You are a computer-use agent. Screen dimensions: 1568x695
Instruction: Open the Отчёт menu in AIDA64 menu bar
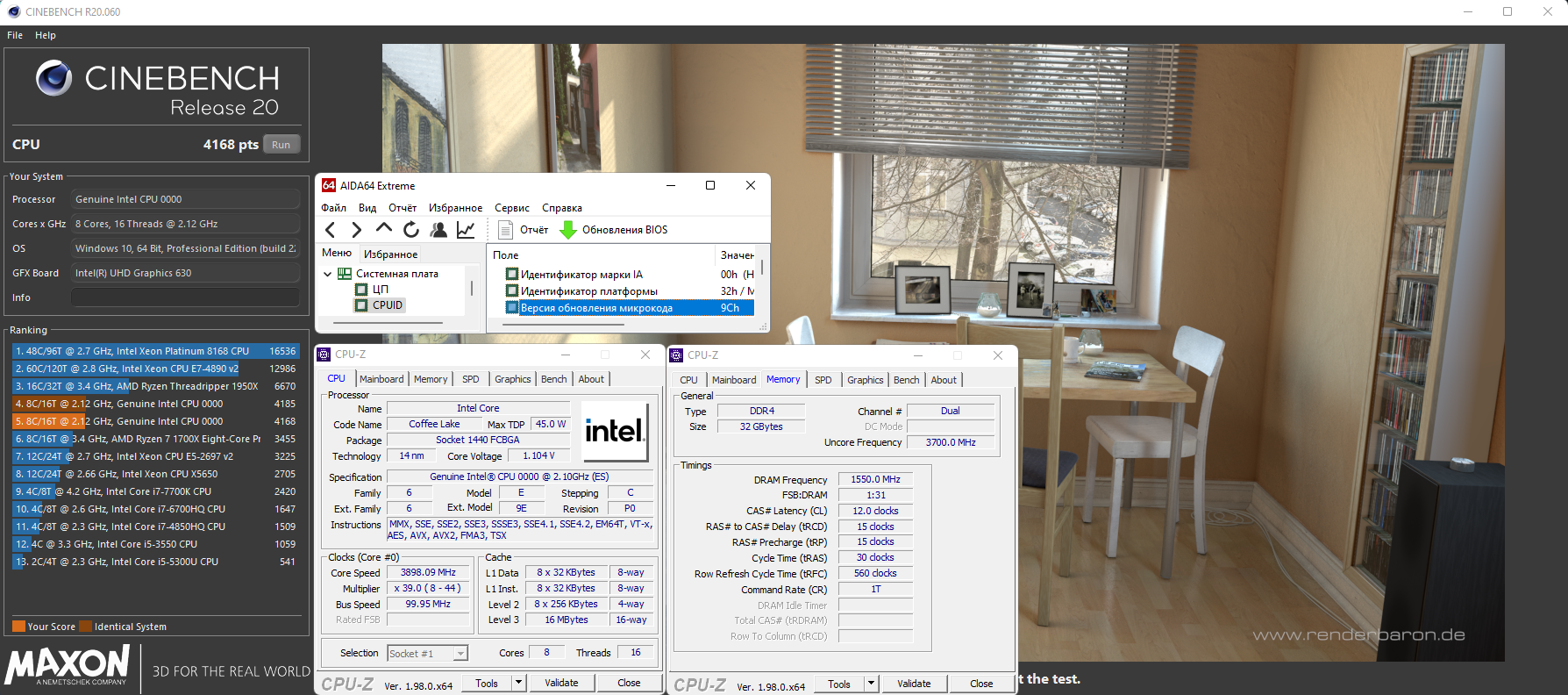[x=403, y=208]
